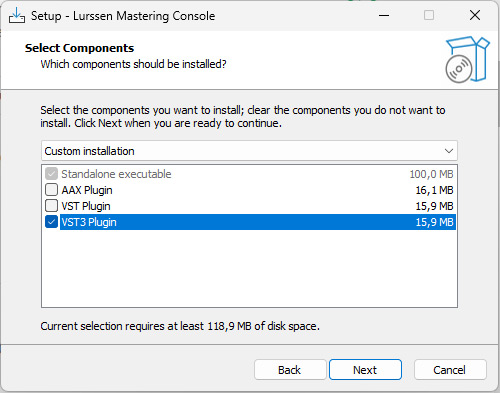Click the "Select Components" heading

pos(79,48)
